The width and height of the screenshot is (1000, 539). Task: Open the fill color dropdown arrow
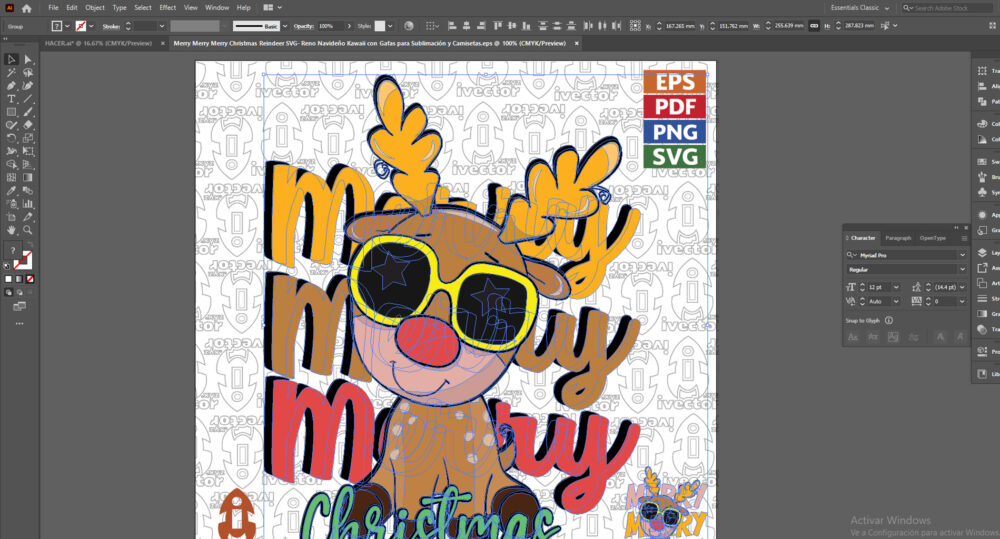click(68, 26)
